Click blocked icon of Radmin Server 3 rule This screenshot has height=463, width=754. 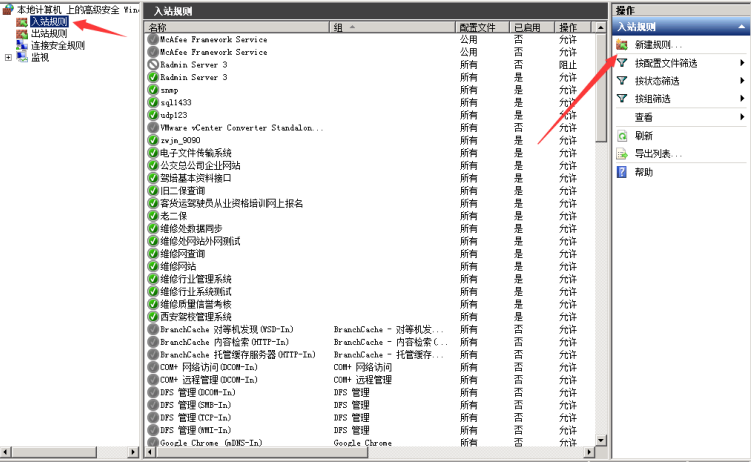(153, 64)
